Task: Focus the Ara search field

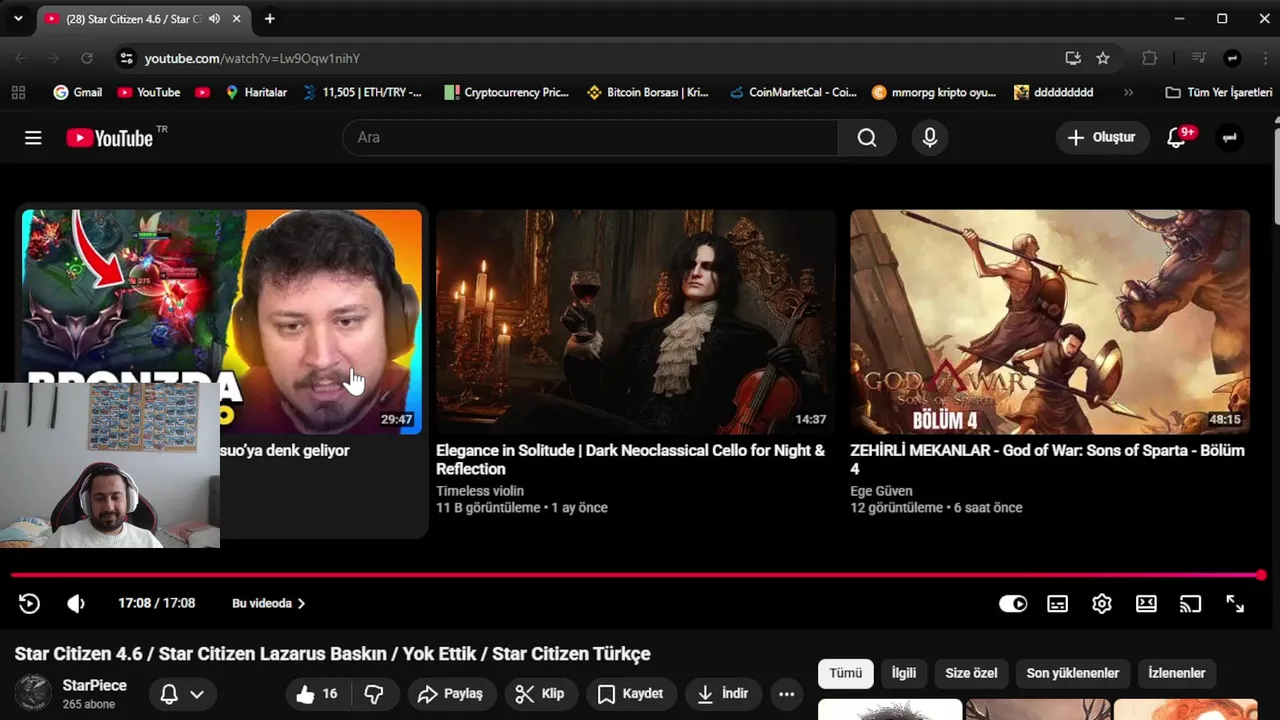Action: tap(590, 138)
